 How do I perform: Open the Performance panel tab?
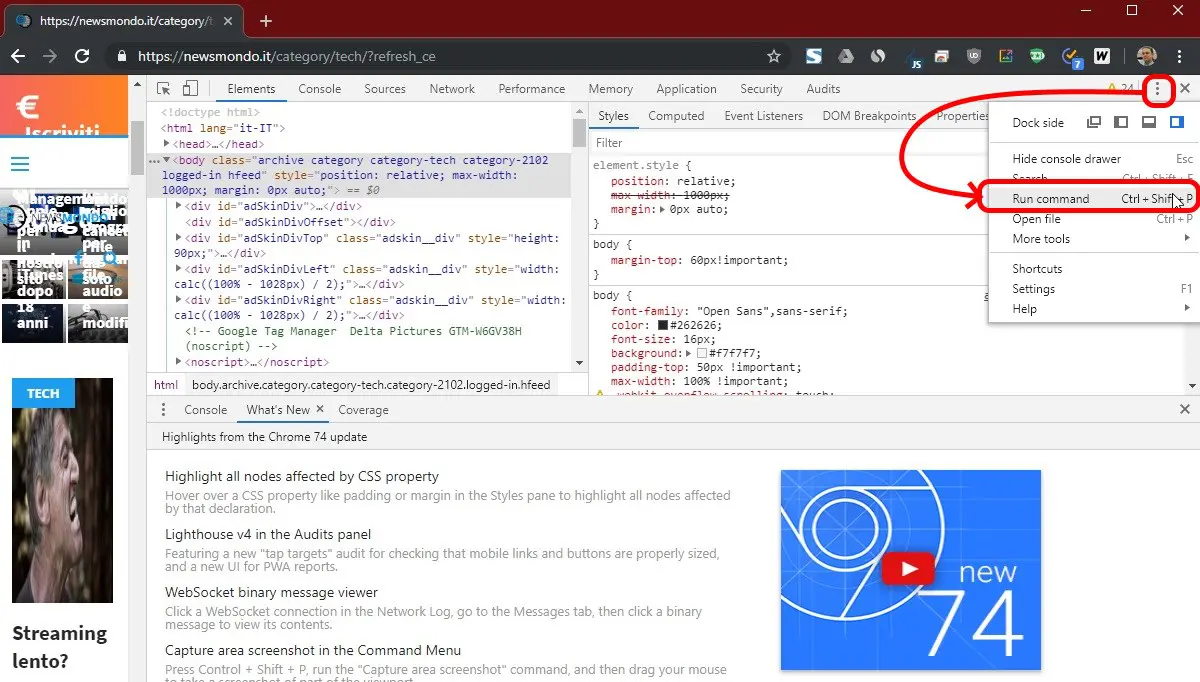click(x=532, y=89)
